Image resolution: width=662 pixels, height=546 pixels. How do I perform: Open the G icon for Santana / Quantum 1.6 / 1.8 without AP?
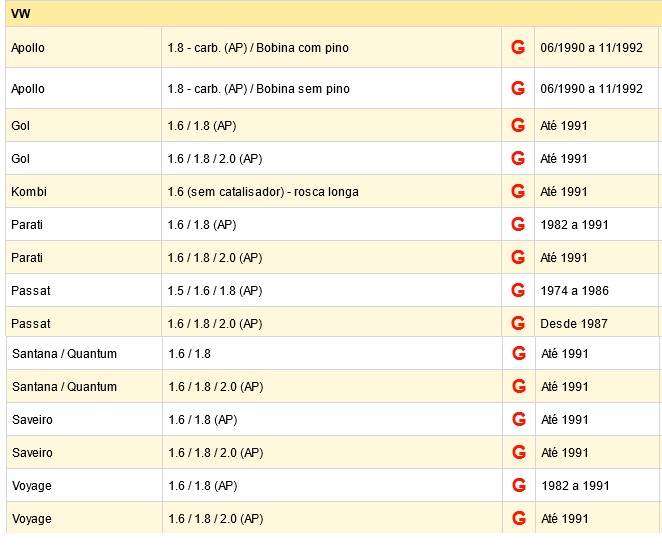click(x=519, y=353)
